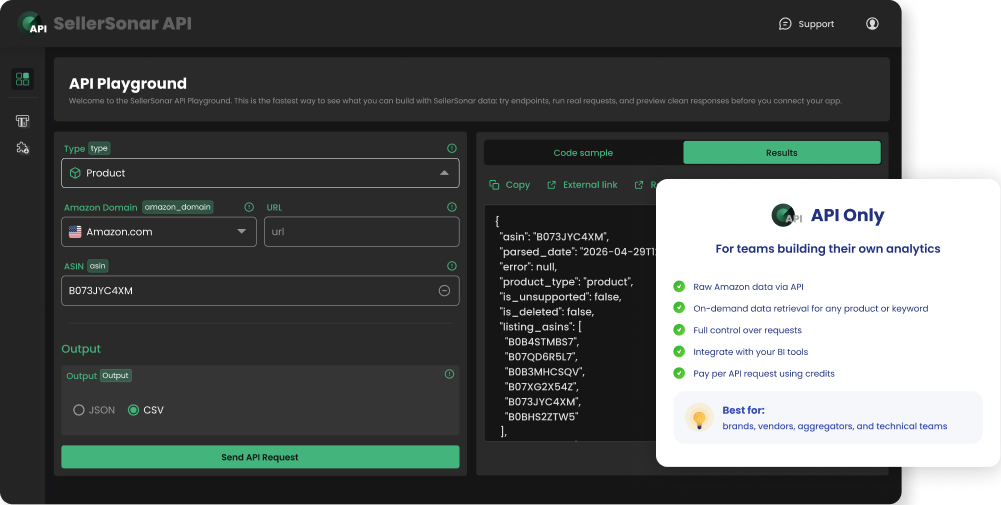The height and width of the screenshot is (505, 1001).
Task: Click the SellerSonar API logo icon
Action: point(32,23)
